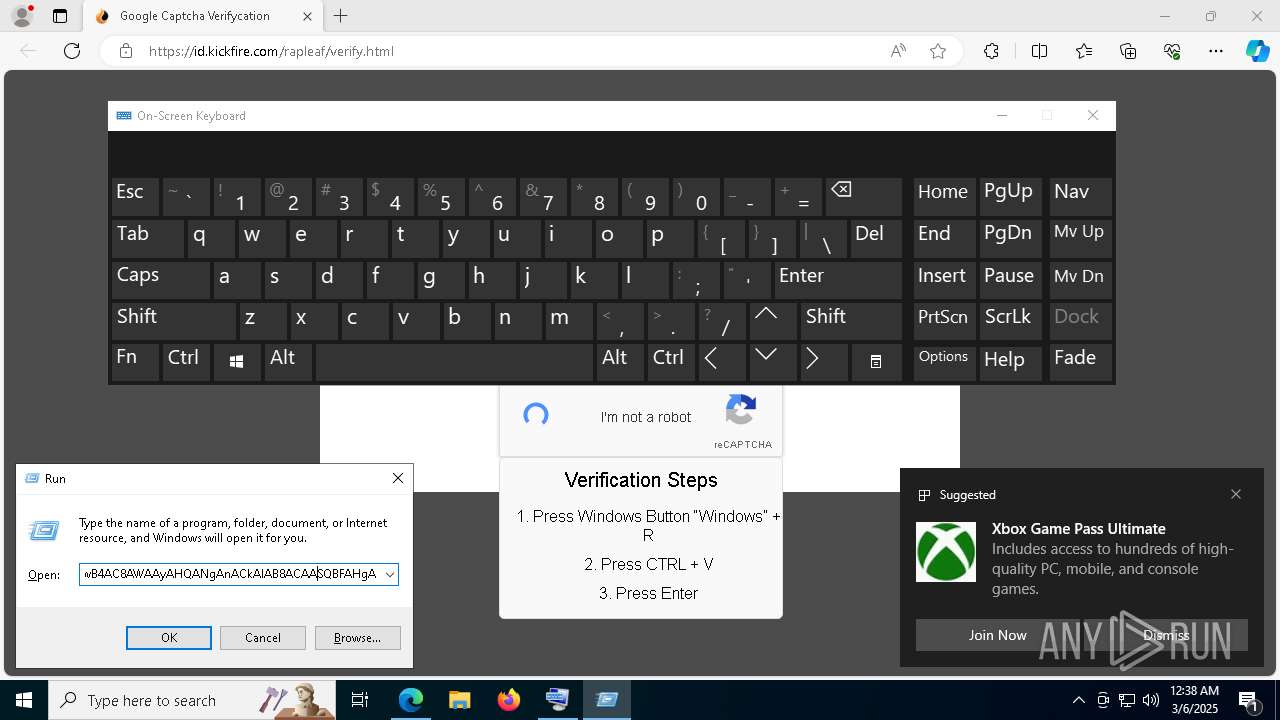Click Del key on On-Screen Keyboard
The image size is (1280, 720).
point(876,238)
